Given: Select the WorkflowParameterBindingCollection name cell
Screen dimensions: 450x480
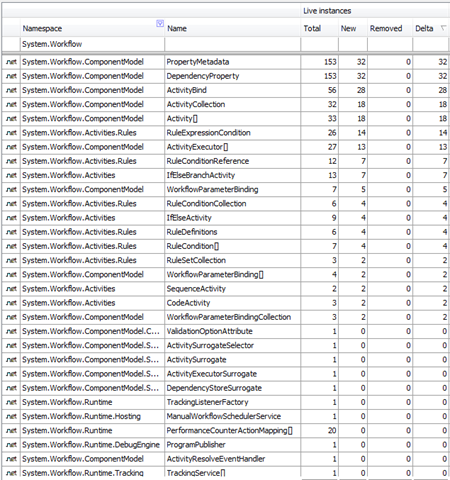Looking at the screenshot, I should 233,317.
